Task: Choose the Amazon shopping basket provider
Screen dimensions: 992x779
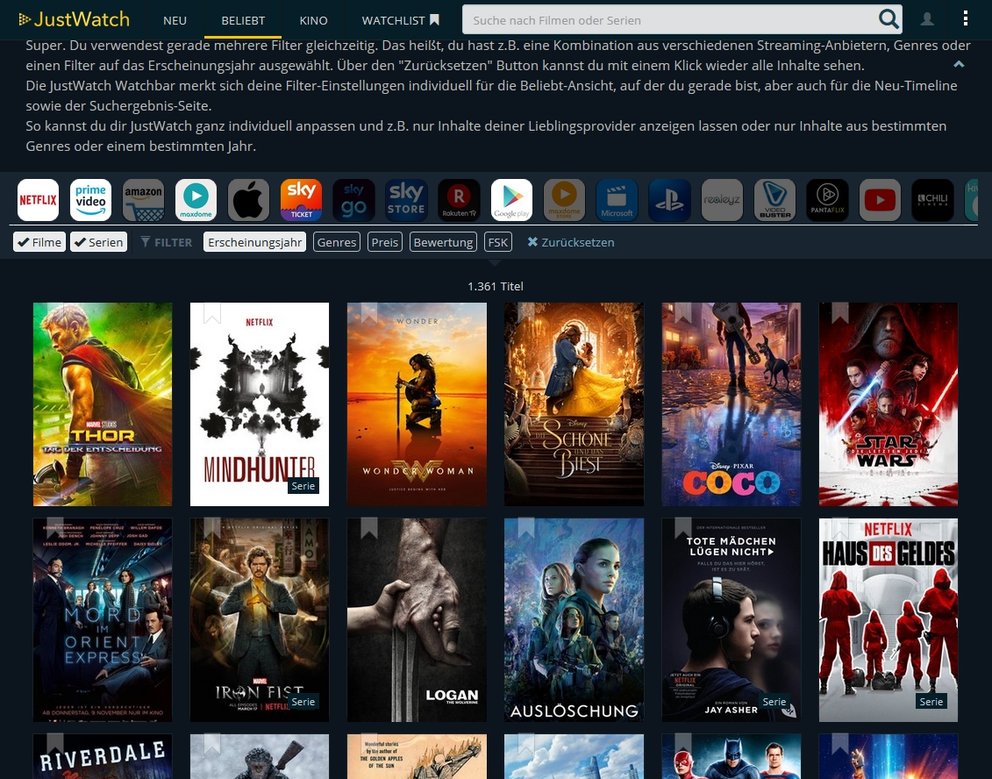Action: tap(143, 200)
